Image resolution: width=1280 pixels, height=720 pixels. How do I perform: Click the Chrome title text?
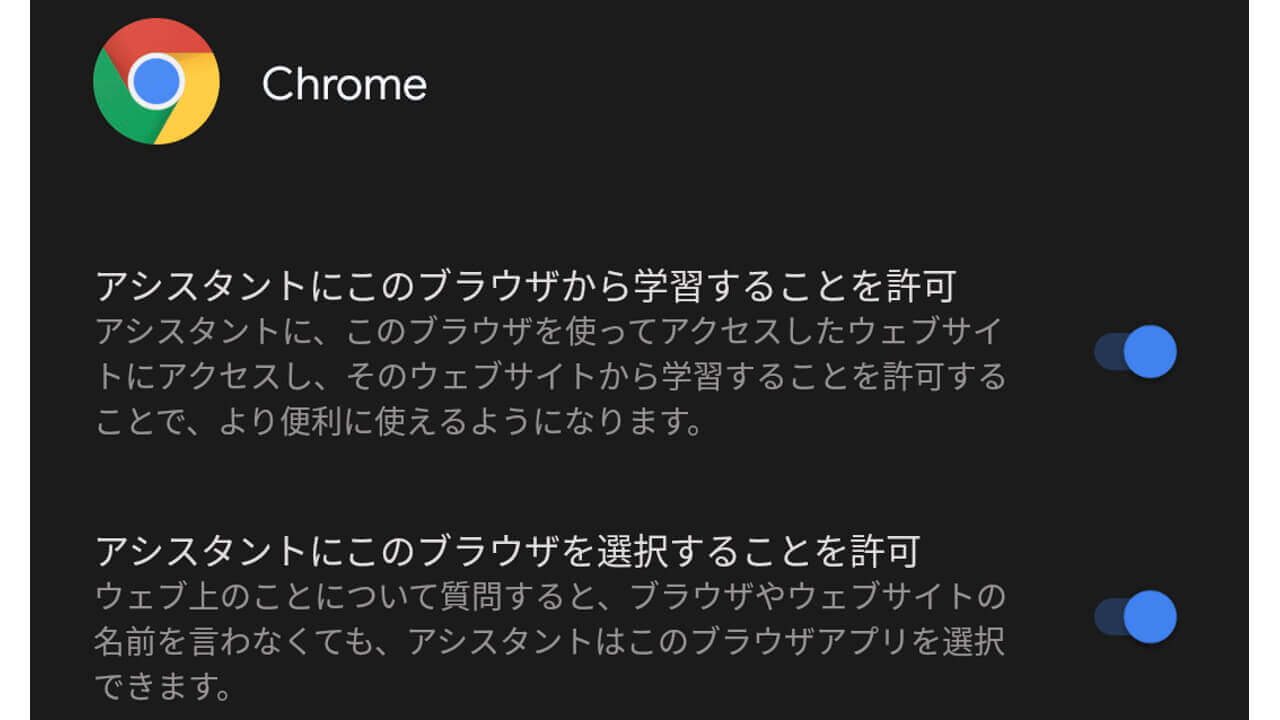click(343, 84)
